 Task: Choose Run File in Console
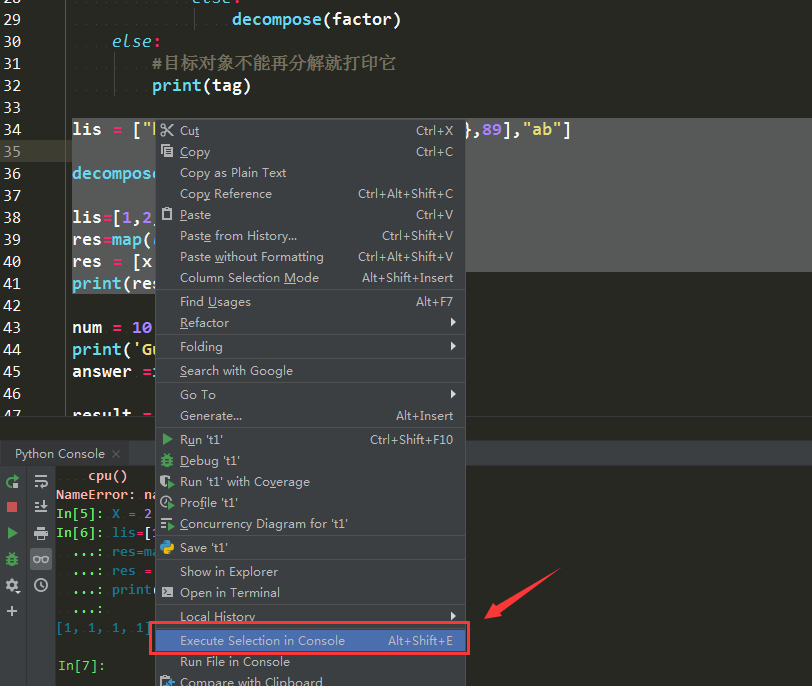coord(310,662)
